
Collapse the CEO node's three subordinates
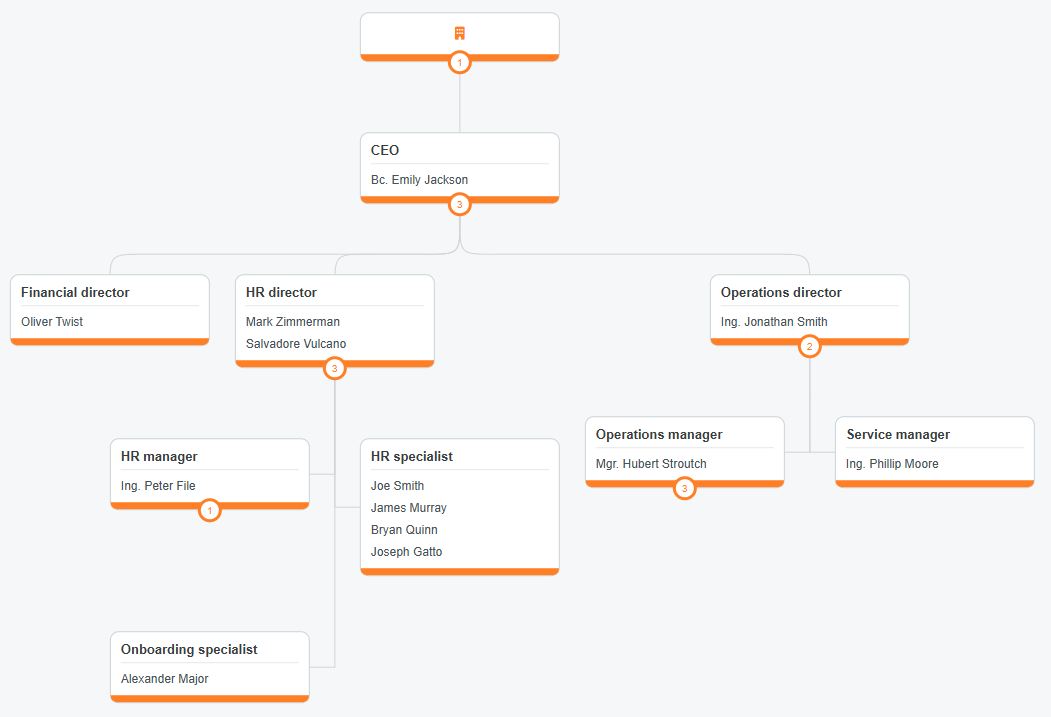coord(460,204)
